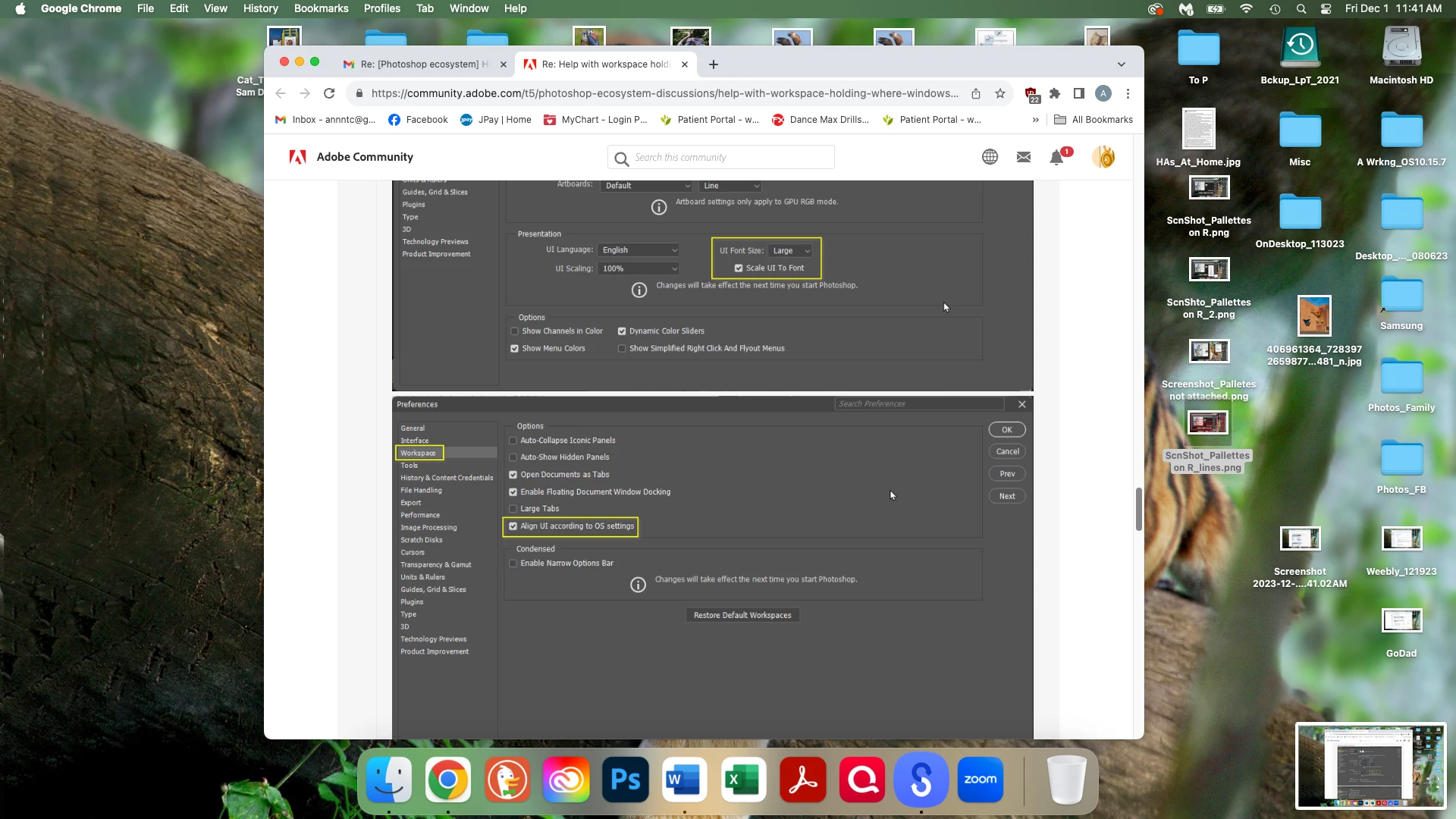Click the share page icon
Viewport: 1456px width, 819px height.
click(x=976, y=93)
